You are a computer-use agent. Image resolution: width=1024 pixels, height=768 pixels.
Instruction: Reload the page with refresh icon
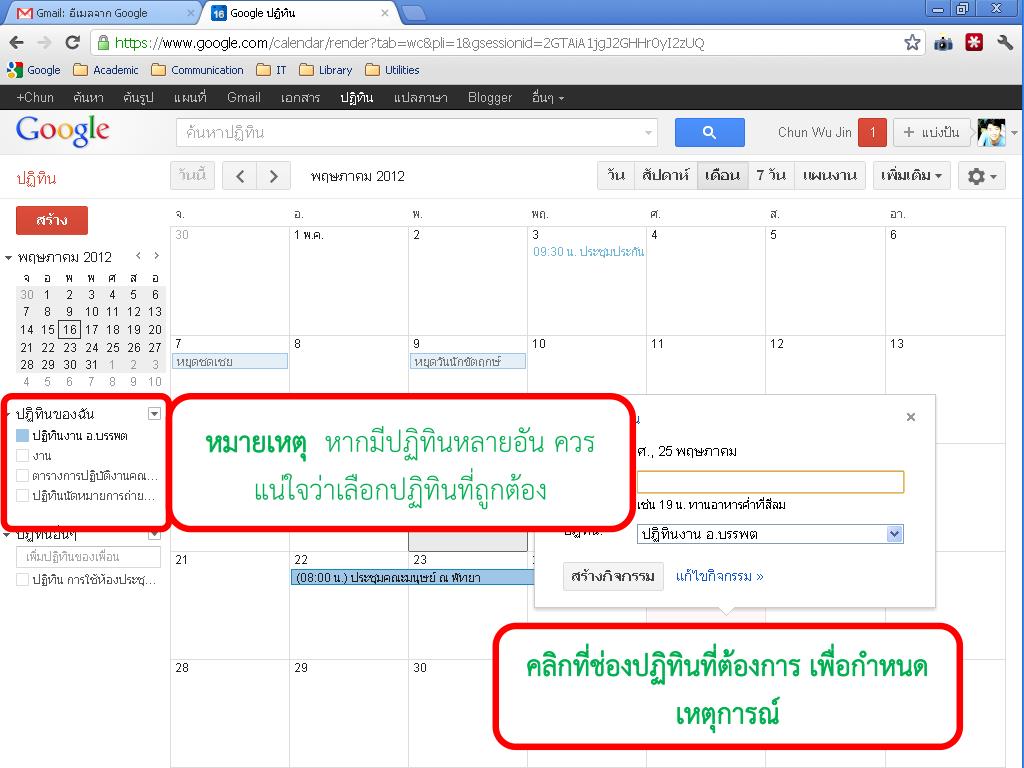(72, 43)
